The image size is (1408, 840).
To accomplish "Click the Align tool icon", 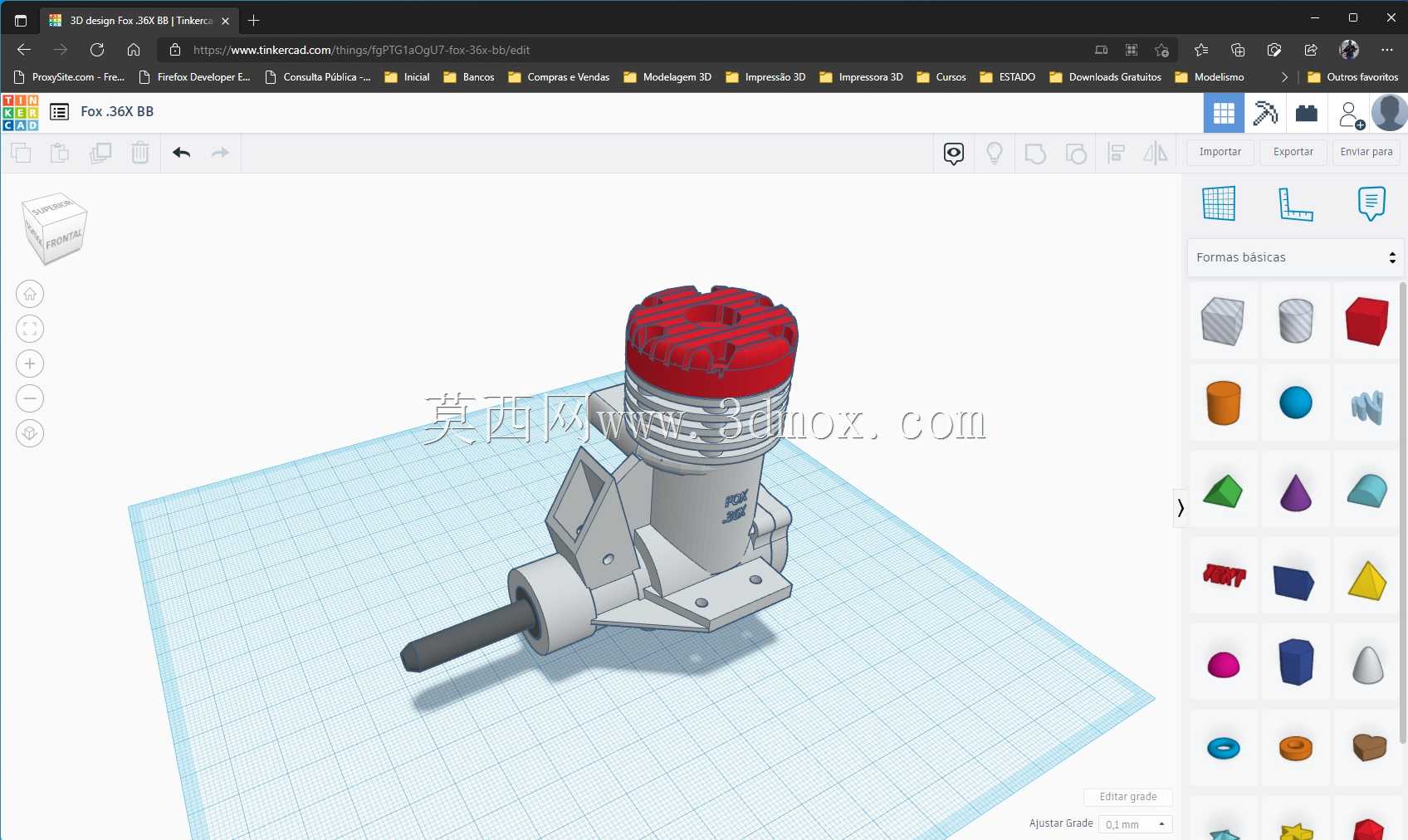I will (1117, 154).
